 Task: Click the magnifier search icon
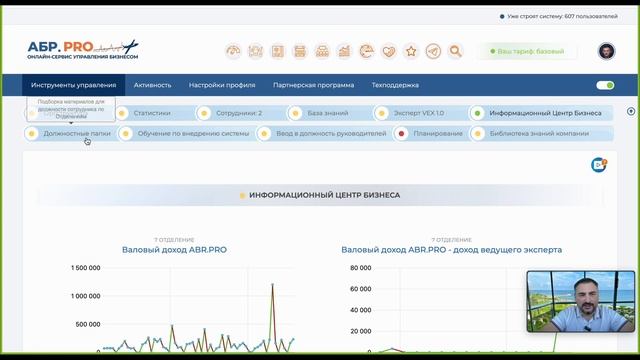click(x=455, y=51)
